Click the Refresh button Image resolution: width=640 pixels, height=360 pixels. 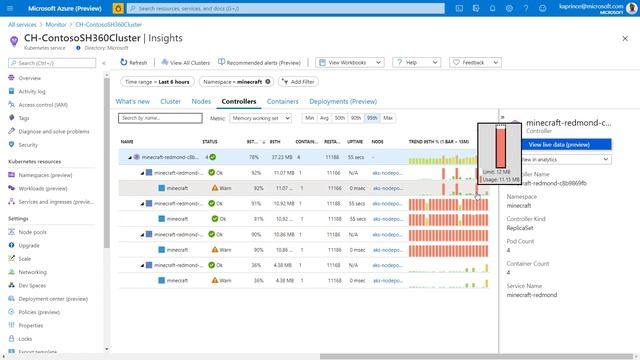(133, 62)
